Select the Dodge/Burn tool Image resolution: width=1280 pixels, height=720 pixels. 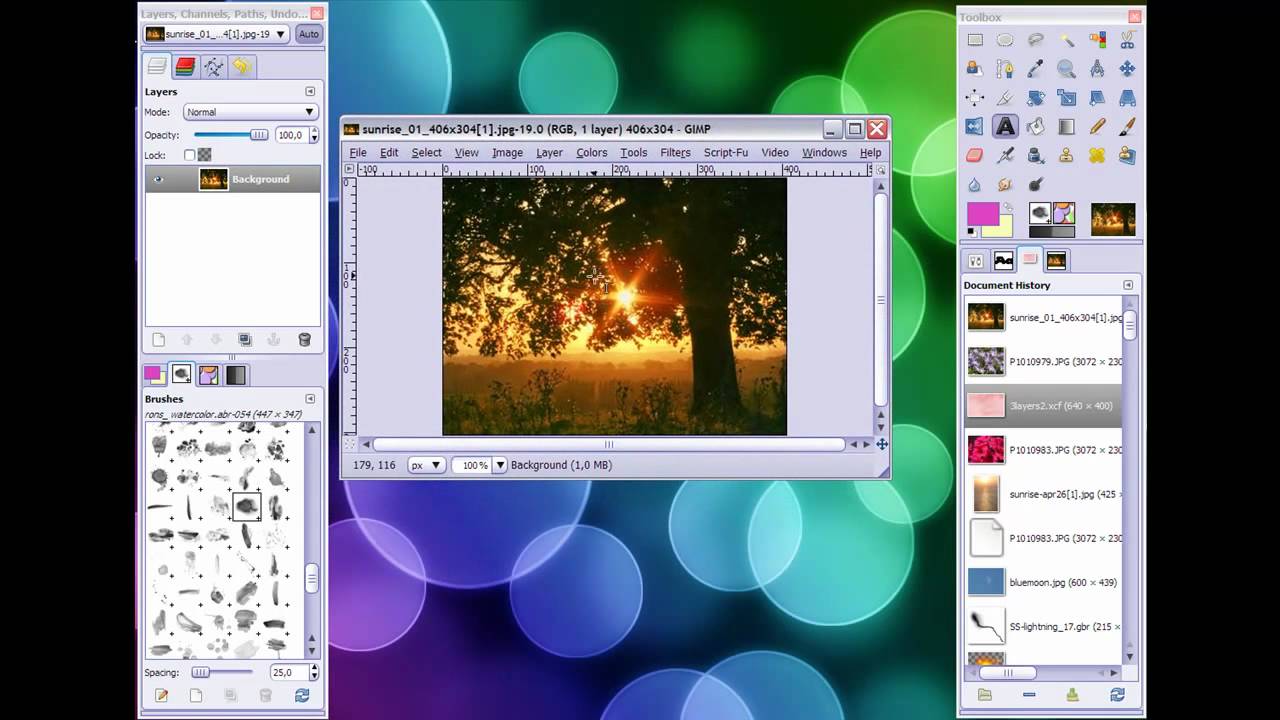click(x=1036, y=185)
